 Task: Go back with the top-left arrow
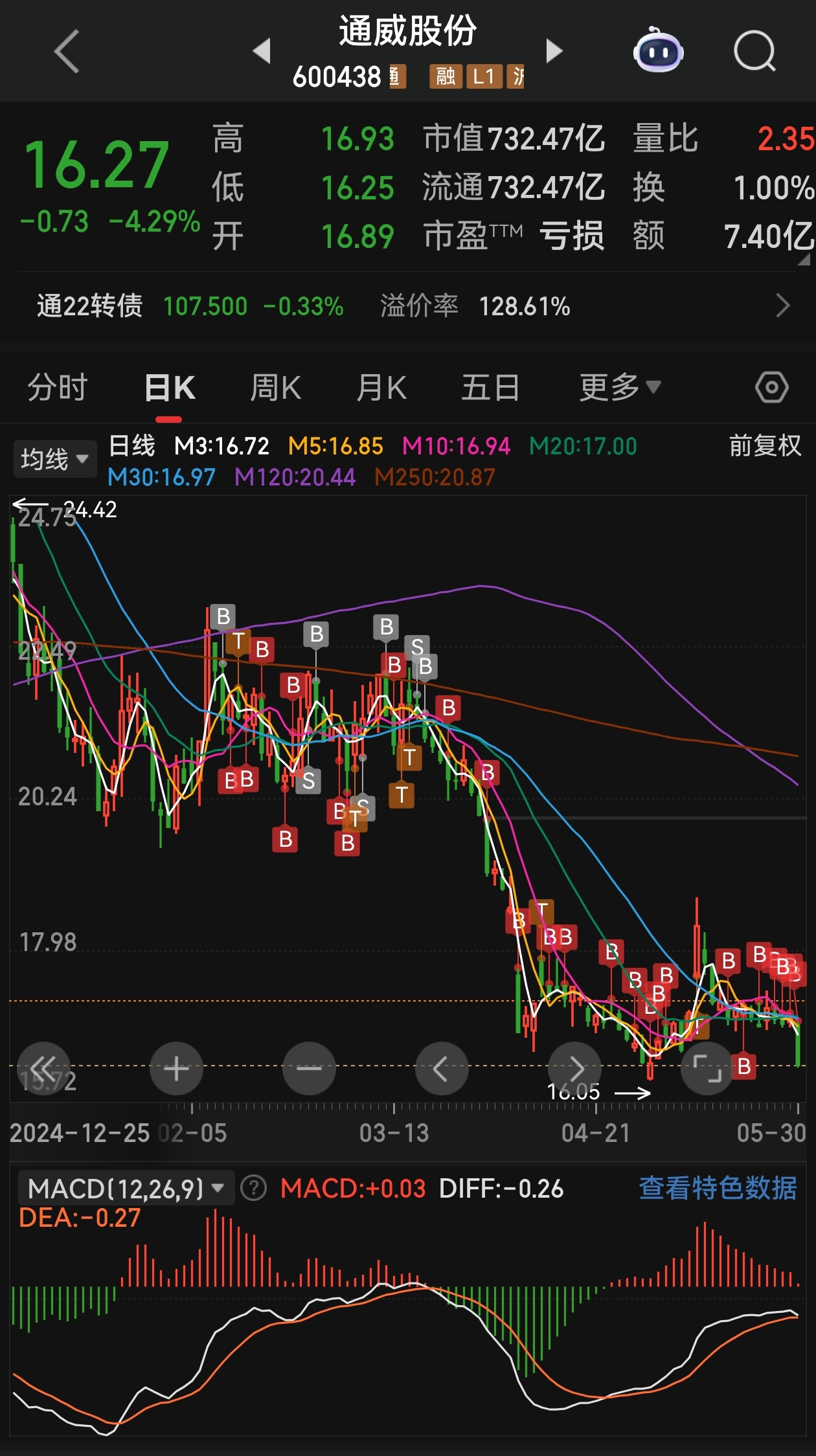click(67, 51)
